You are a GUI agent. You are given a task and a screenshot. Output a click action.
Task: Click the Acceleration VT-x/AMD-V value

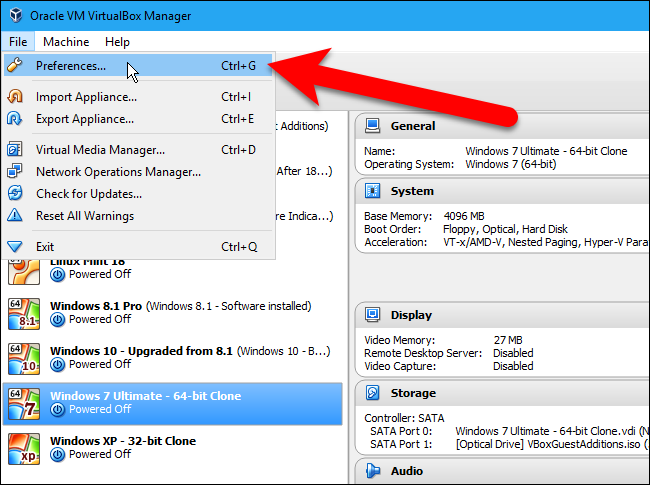pyautogui.click(x=546, y=242)
